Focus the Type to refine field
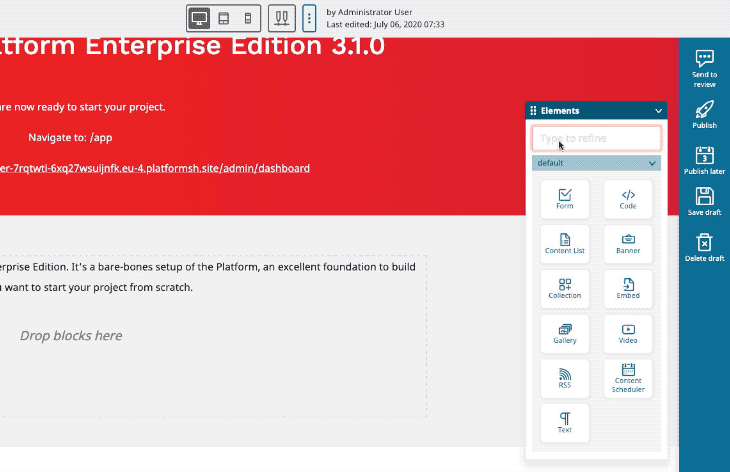Screen dimensions: 730x472 pyautogui.click(x=596, y=138)
